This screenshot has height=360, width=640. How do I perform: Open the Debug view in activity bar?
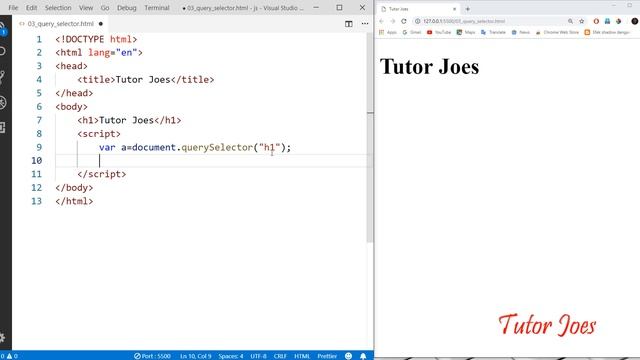coord(3,102)
